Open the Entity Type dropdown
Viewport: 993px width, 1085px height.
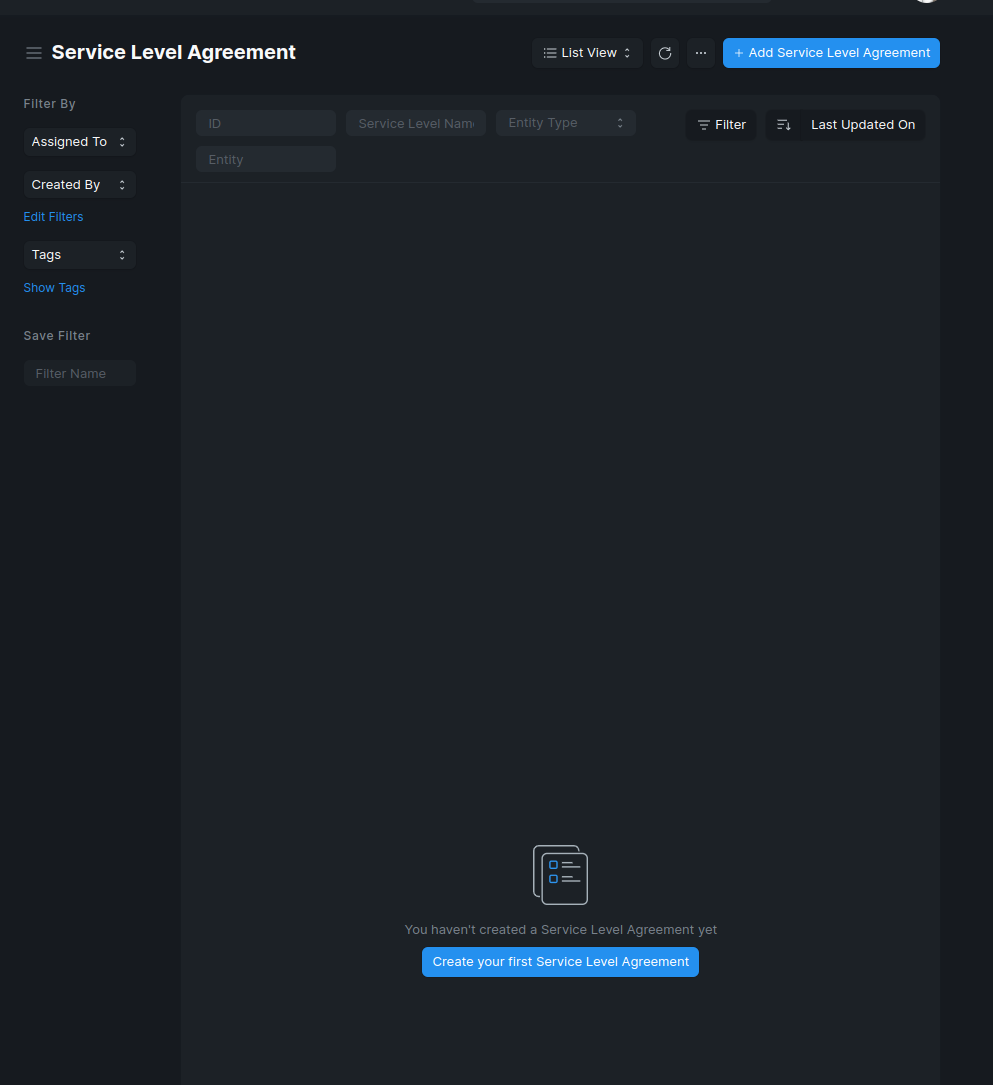pyautogui.click(x=565, y=122)
